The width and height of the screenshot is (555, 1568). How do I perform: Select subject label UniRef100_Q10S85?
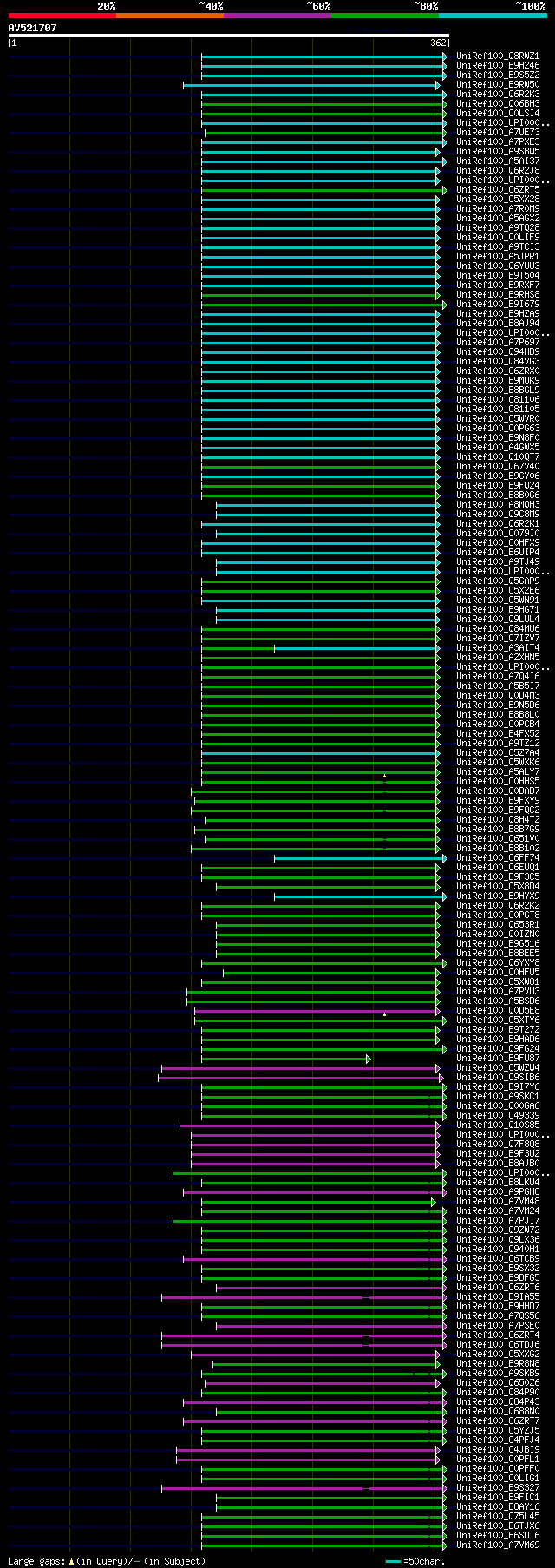[x=498, y=1125]
